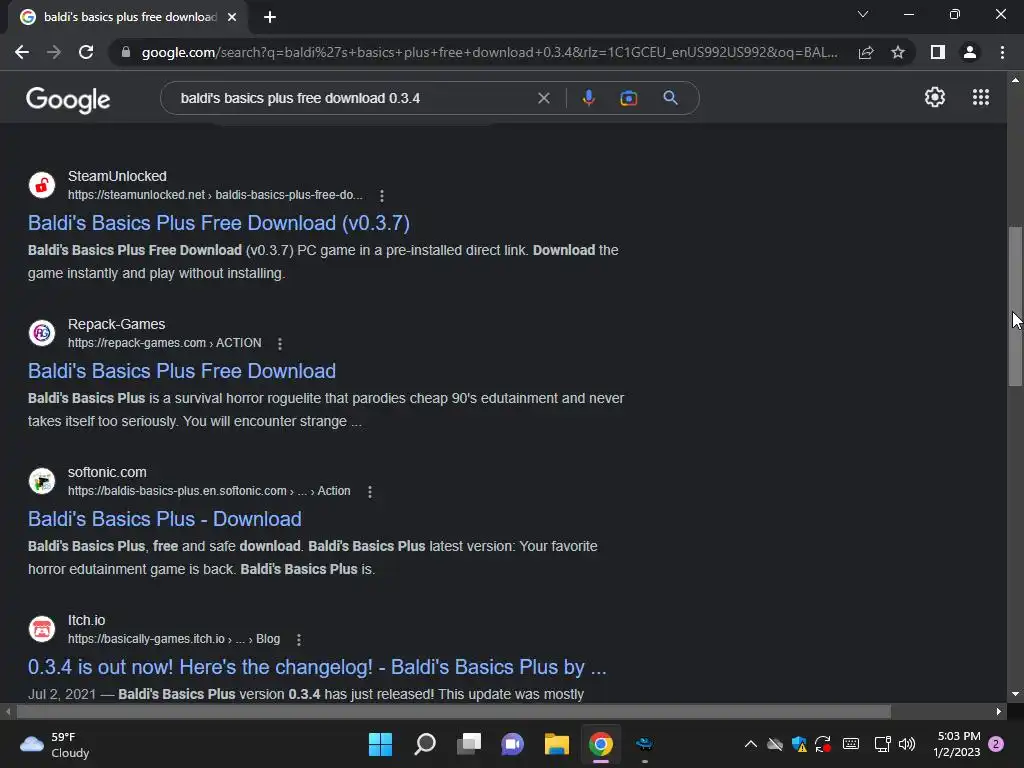
Task: Open a new browser tab
Action: (270, 17)
